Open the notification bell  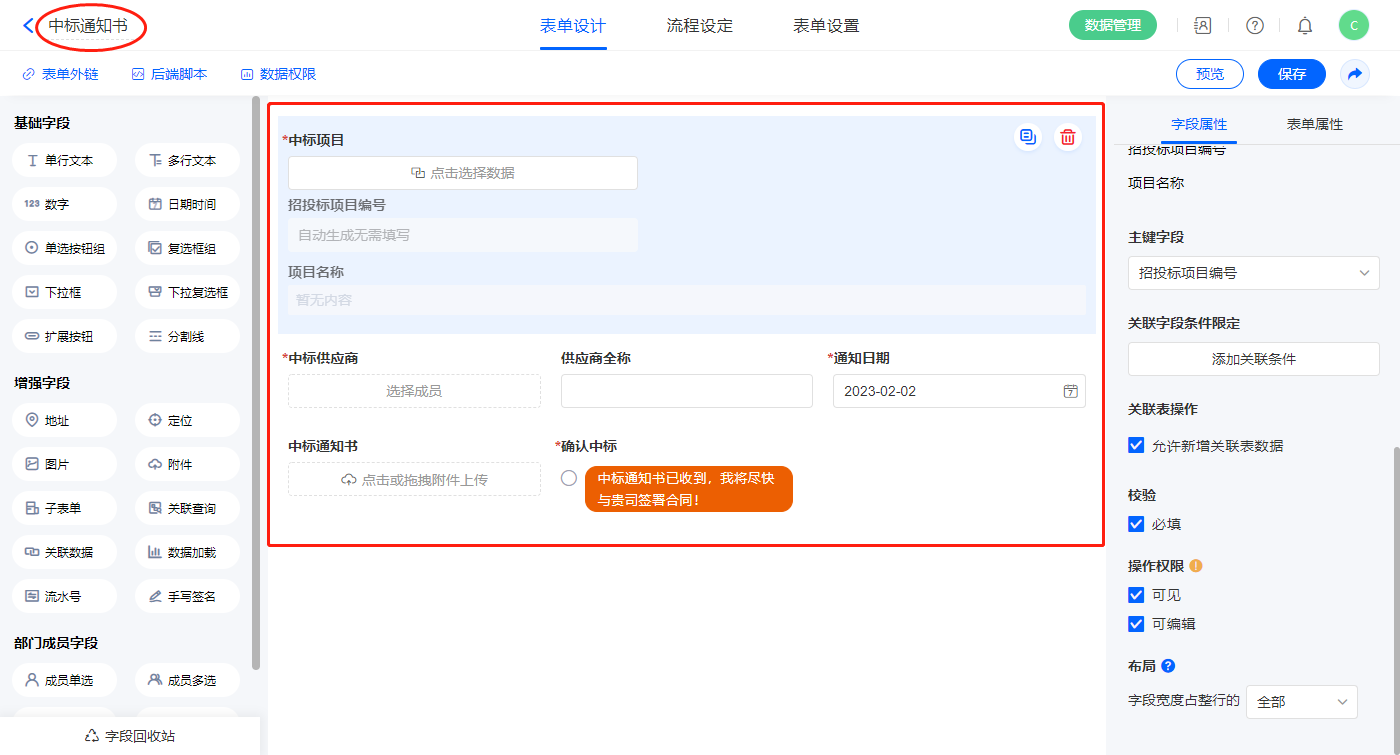click(x=1305, y=26)
